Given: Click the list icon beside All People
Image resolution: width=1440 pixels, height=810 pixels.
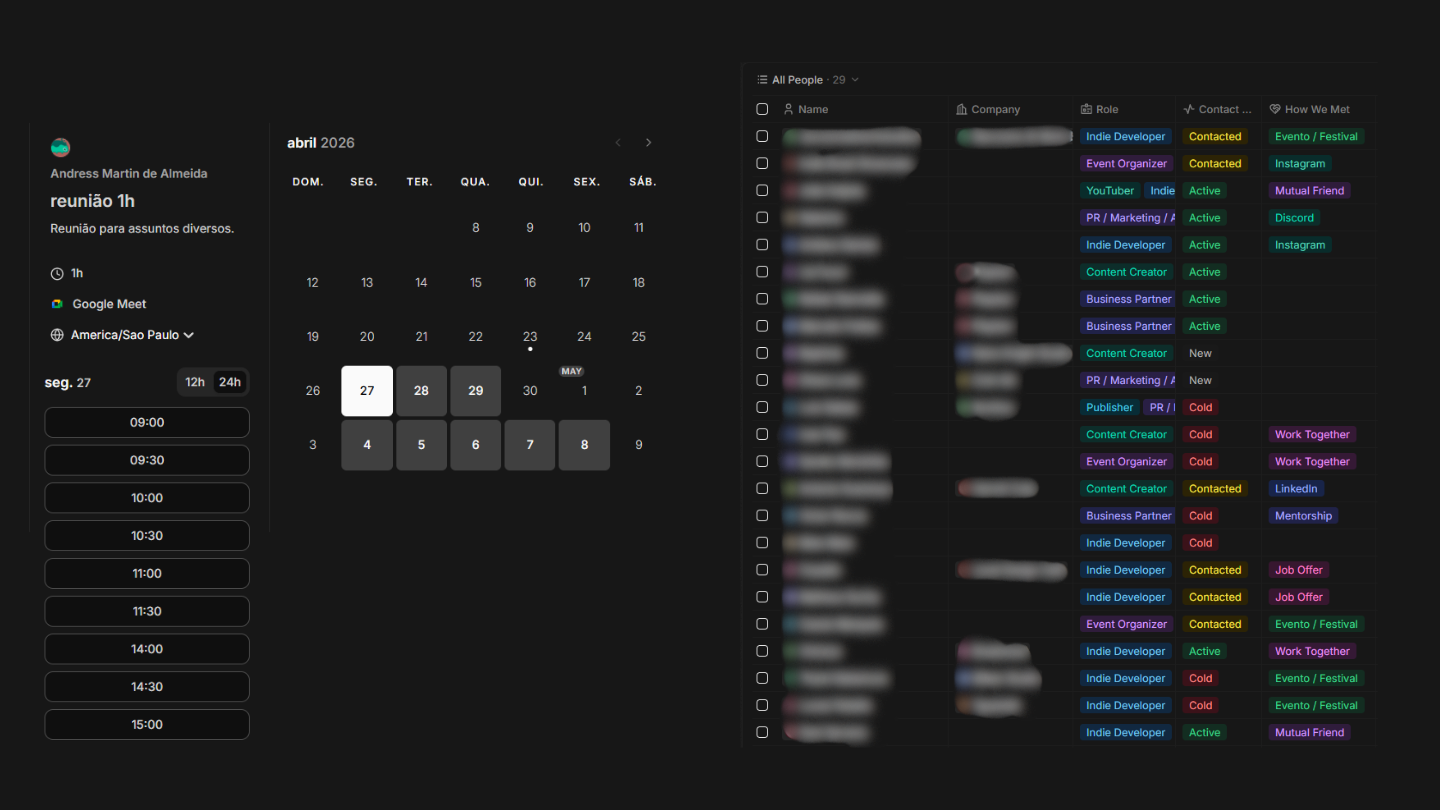Looking at the screenshot, I should point(763,80).
